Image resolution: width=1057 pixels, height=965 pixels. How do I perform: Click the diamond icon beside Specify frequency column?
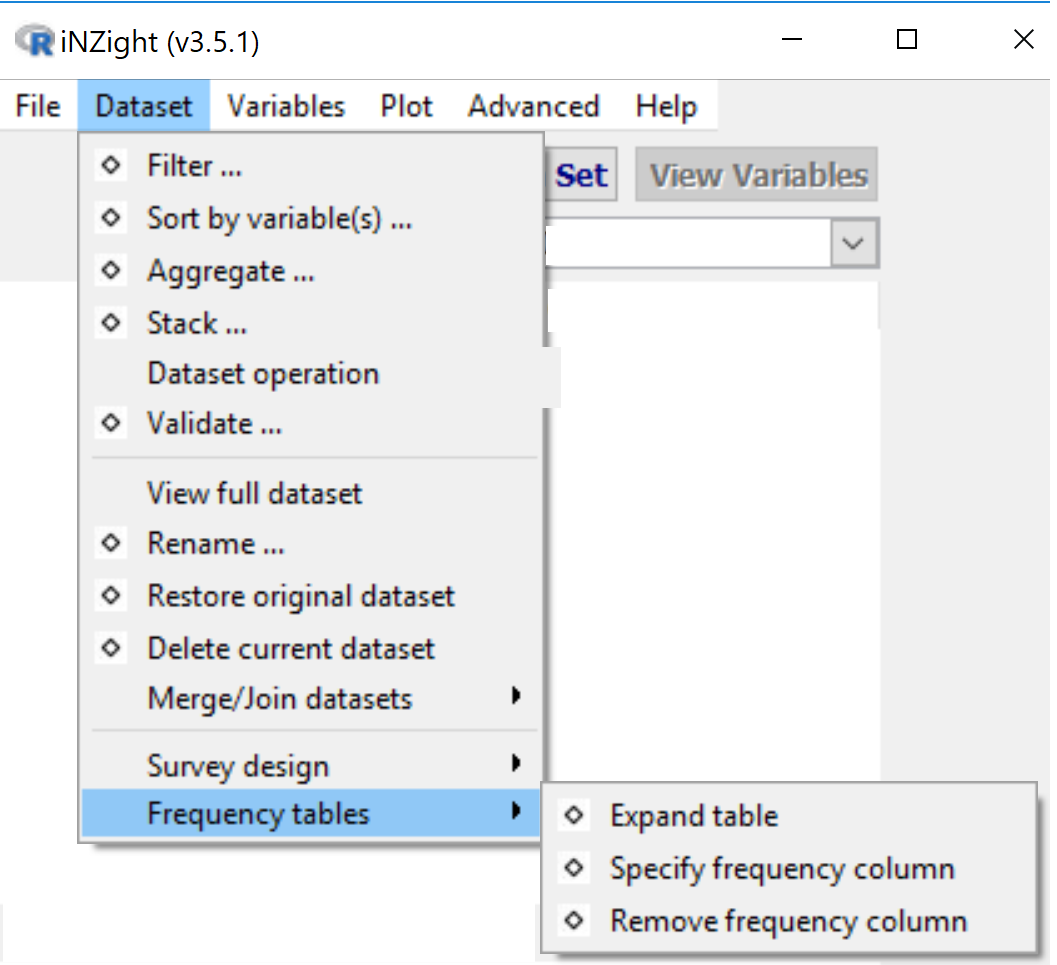(x=573, y=868)
